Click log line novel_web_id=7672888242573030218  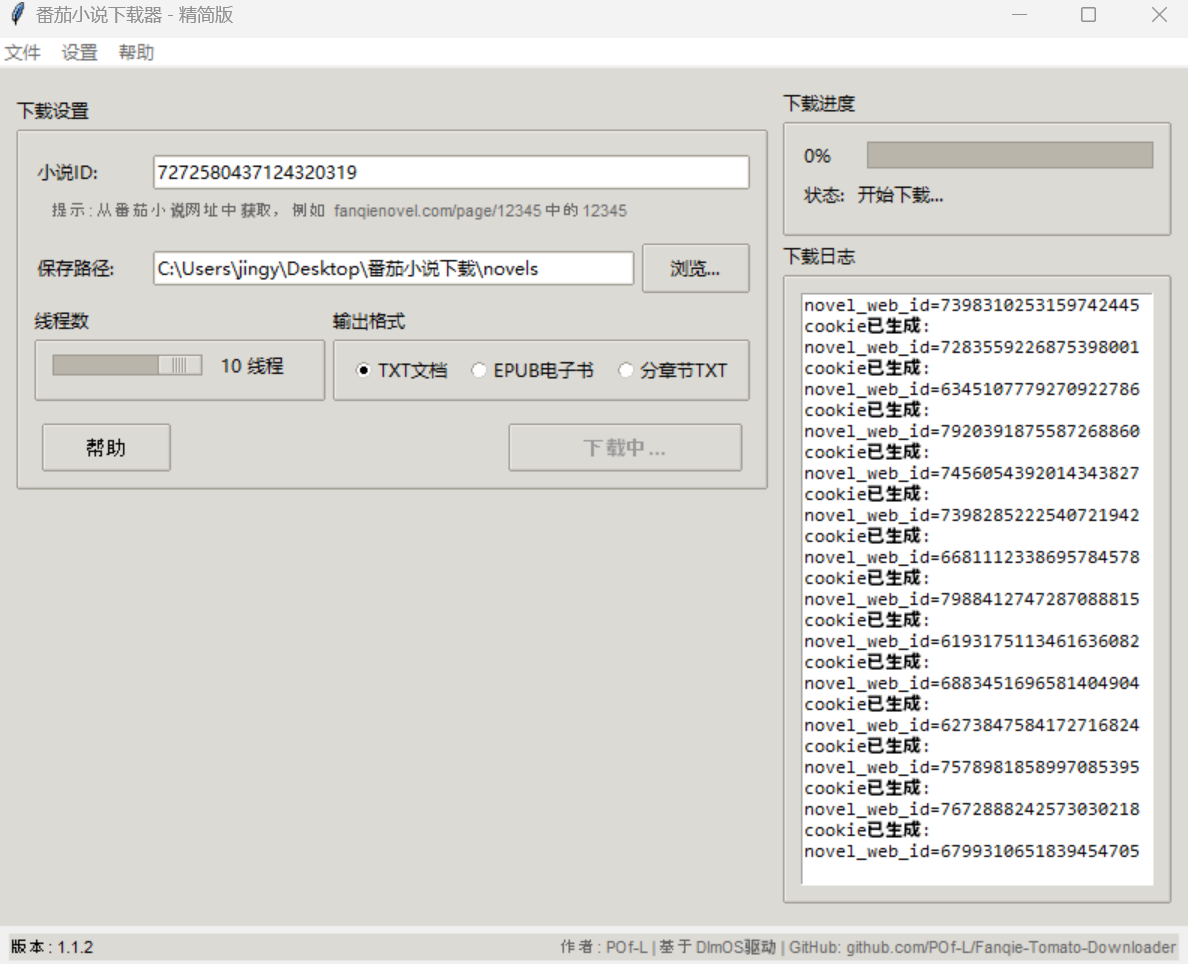click(971, 809)
